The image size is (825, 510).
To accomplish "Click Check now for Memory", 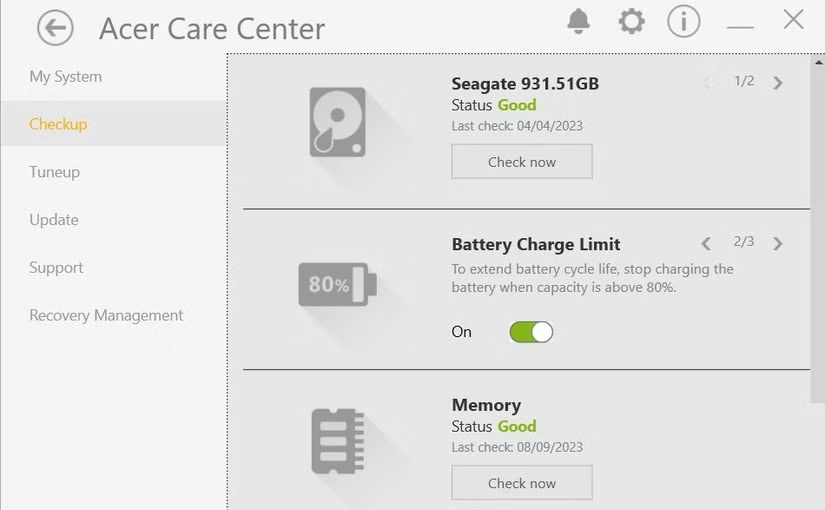I will click(522, 483).
